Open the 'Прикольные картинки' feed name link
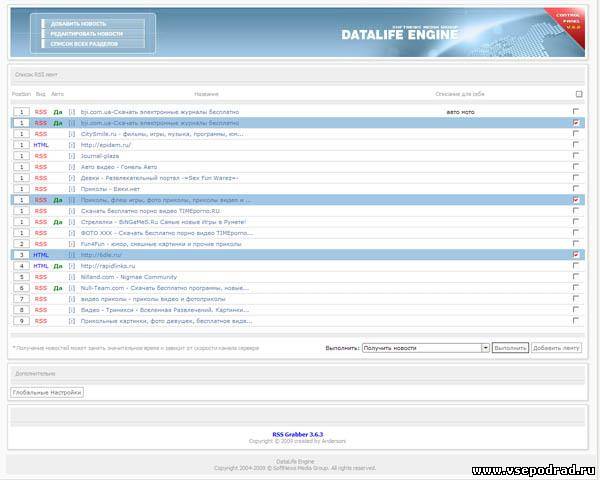 166,321
